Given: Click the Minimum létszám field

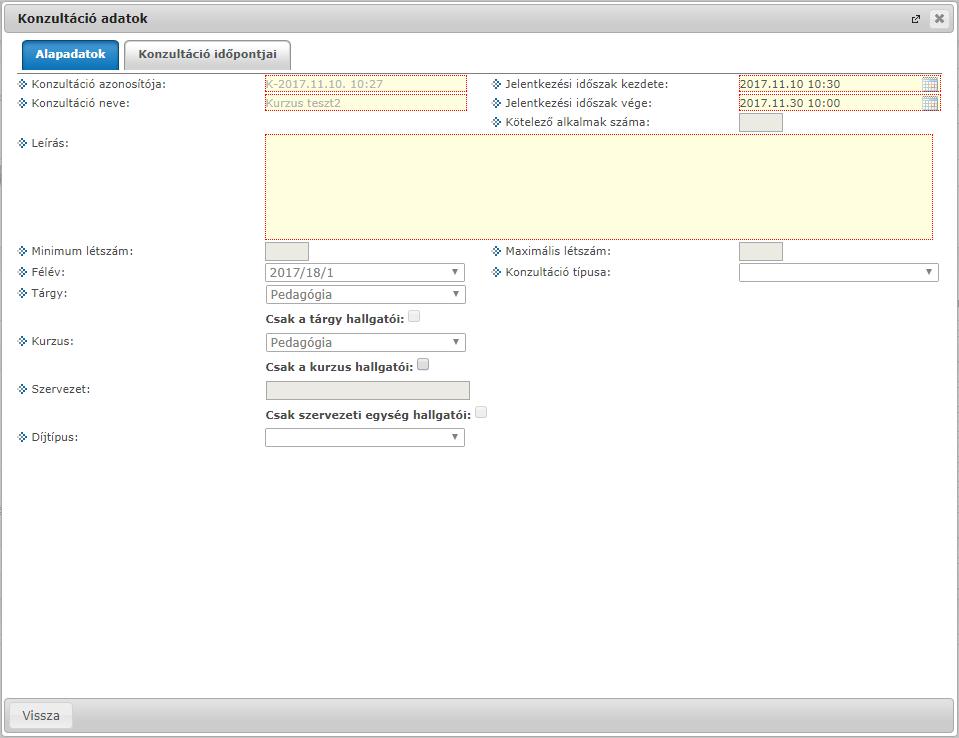Looking at the screenshot, I should [x=287, y=251].
